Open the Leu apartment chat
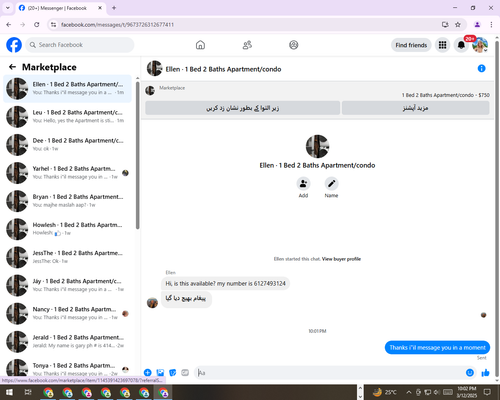The height and width of the screenshot is (400, 500). tap(67, 117)
